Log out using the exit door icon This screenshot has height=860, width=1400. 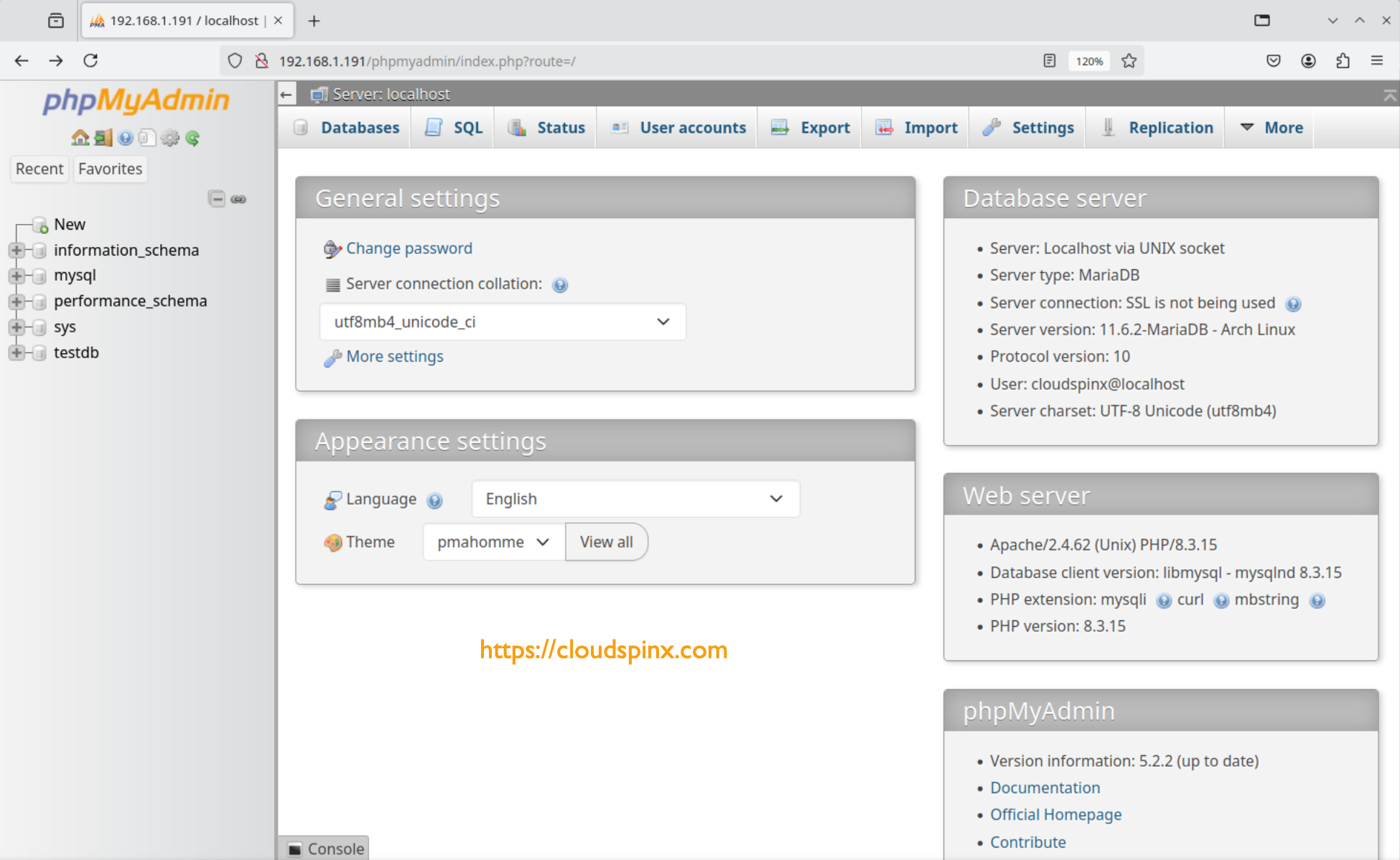pos(103,137)
